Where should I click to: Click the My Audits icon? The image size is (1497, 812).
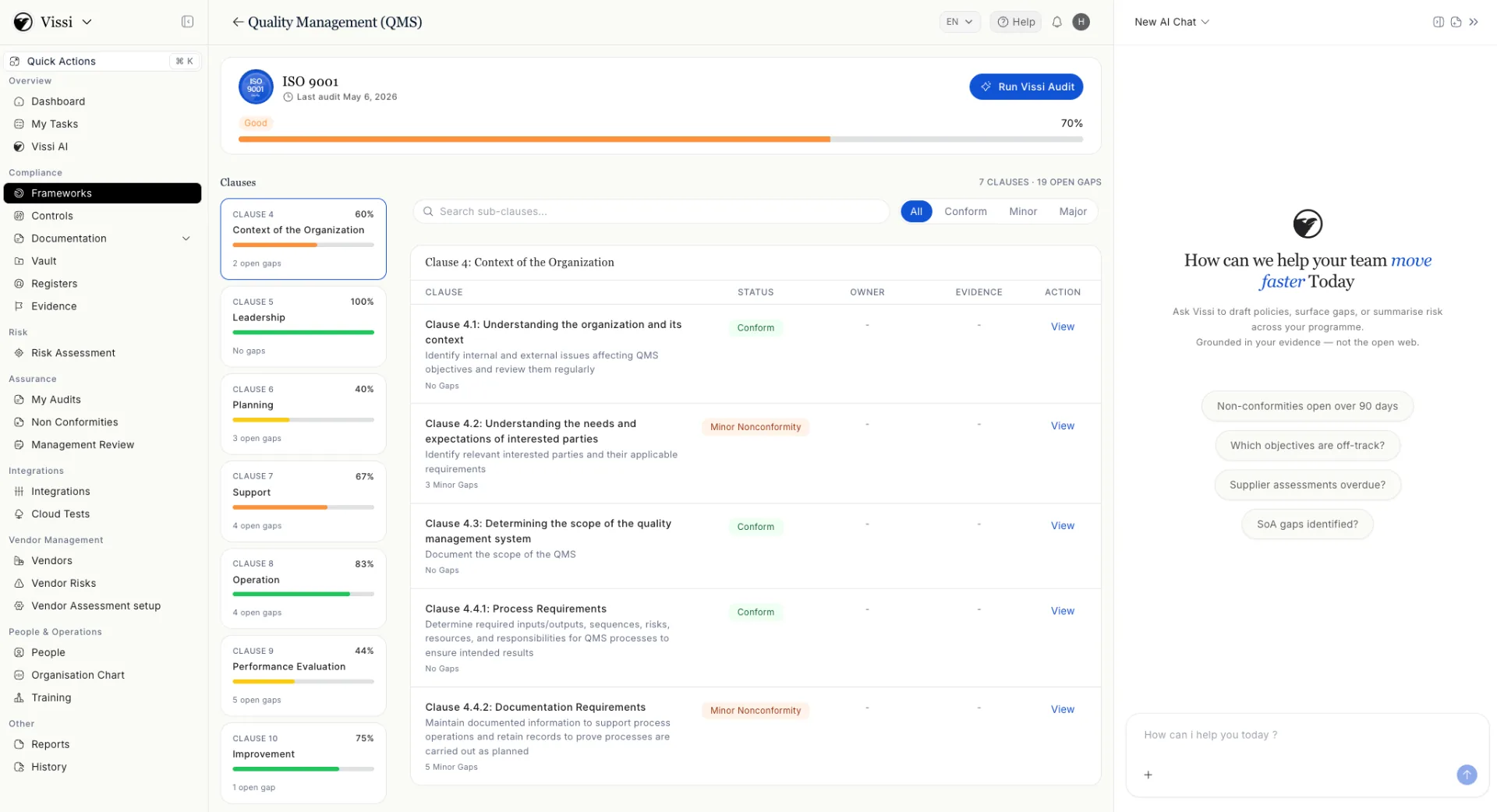tap(19, 400)
